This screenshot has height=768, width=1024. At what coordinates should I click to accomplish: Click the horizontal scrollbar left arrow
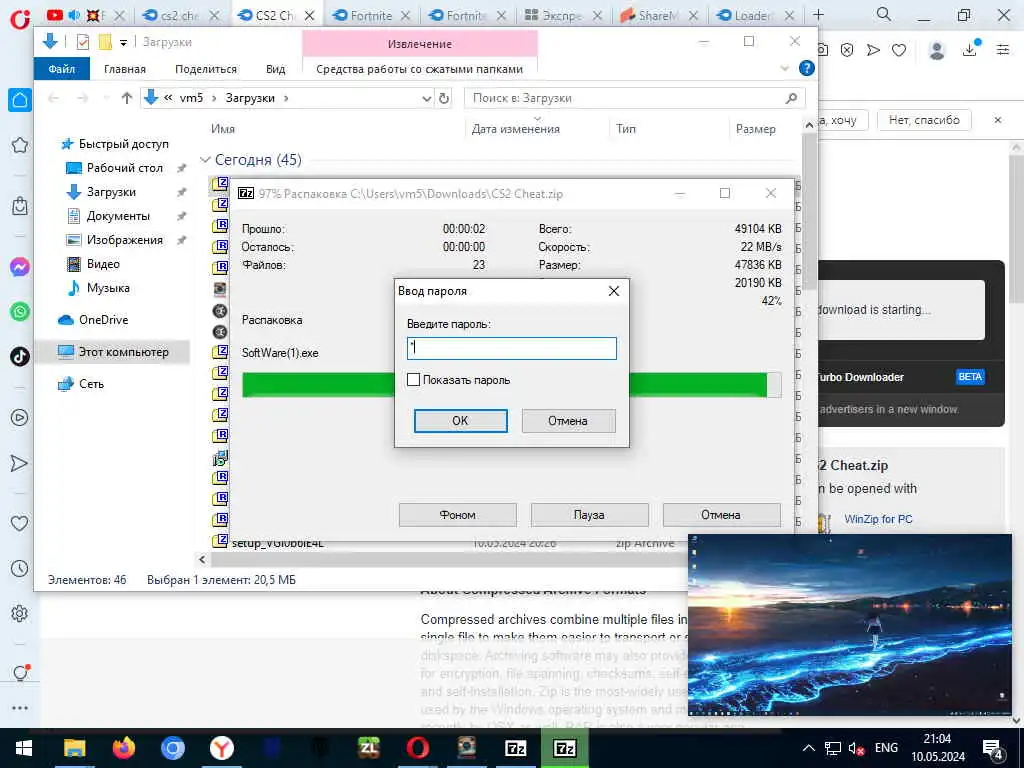202,559
